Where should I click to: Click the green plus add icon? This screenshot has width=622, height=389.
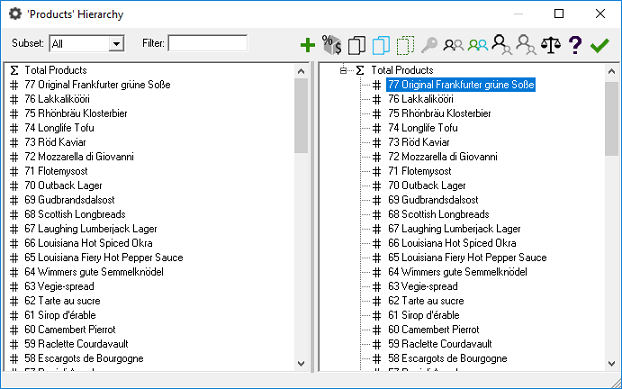click(x=307, y=45)
